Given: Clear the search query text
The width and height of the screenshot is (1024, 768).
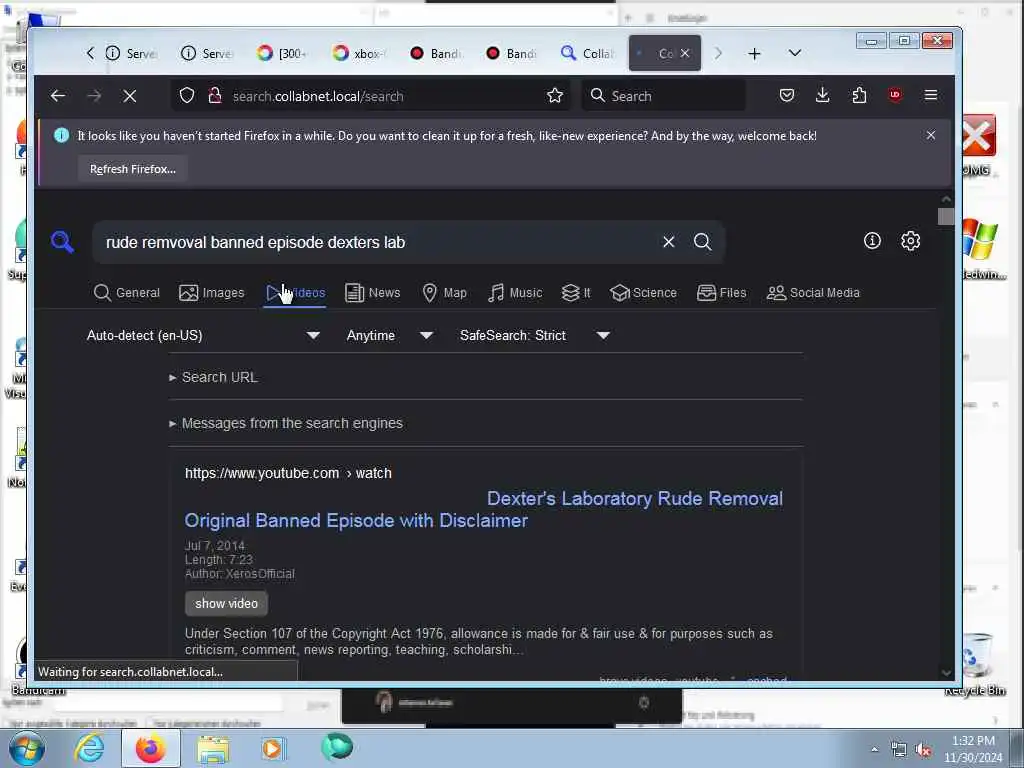Looking at the screenshot, I should tap(669, 242).
